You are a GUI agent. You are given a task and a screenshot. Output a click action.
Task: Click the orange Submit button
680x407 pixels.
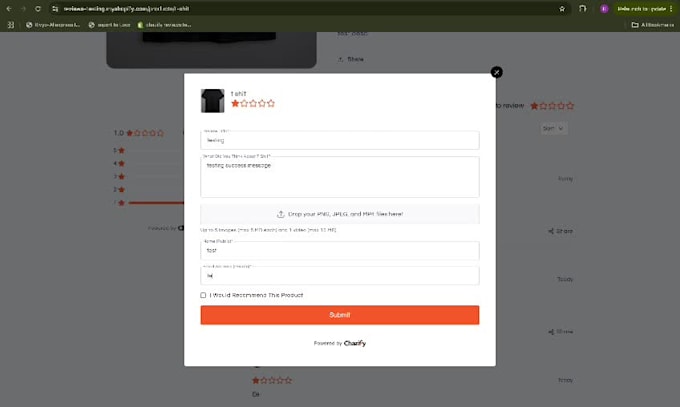coord(340,315)
